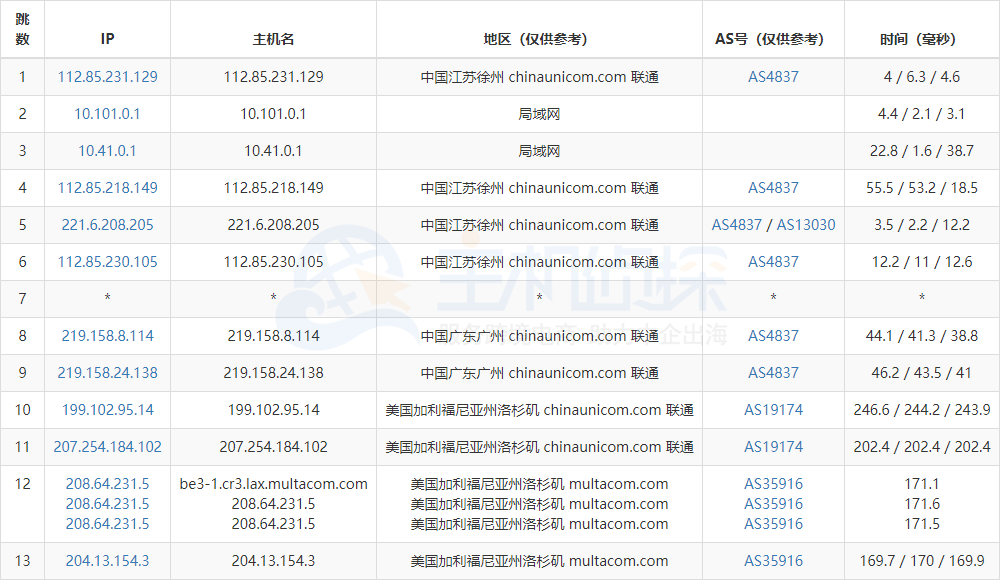This screenshot has width=1001, height=580.
Task: Open the AS35916 link in hop 13
Action: pos(773,560)
